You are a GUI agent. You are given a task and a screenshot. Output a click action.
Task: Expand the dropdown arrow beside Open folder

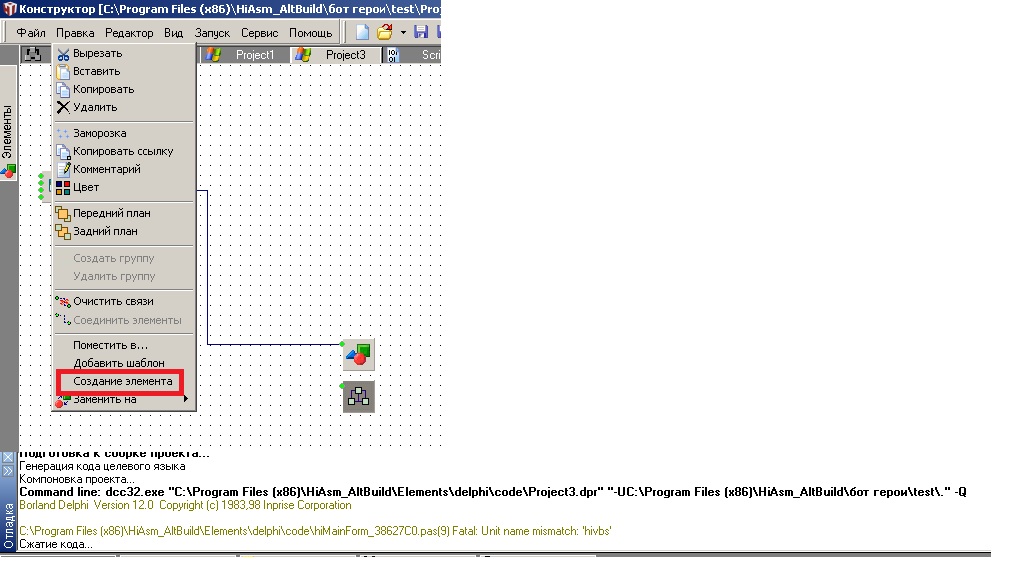(402, 33)
